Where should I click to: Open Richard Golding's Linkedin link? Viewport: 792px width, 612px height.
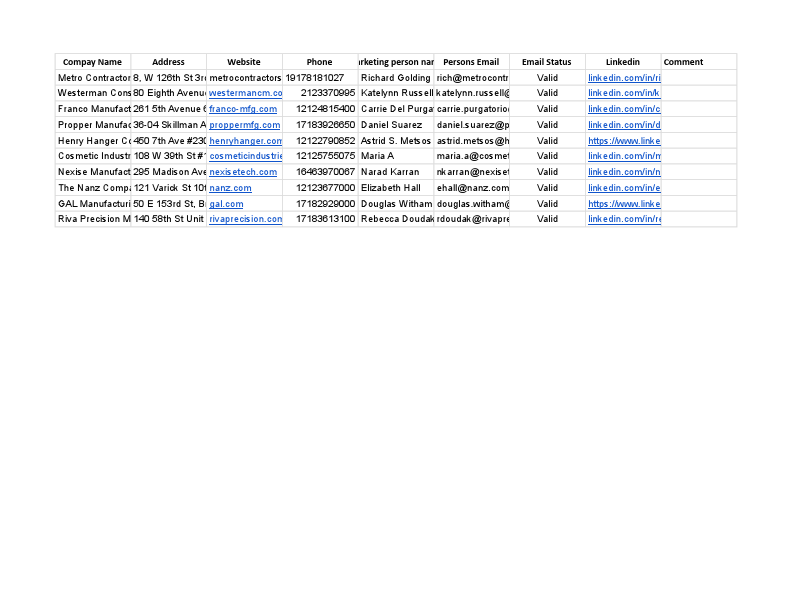(x=624, y=78)
